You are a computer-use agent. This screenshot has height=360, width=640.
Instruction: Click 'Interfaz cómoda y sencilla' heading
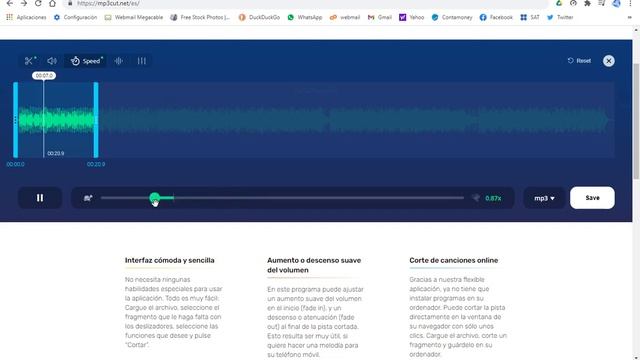tap(169, 260)
